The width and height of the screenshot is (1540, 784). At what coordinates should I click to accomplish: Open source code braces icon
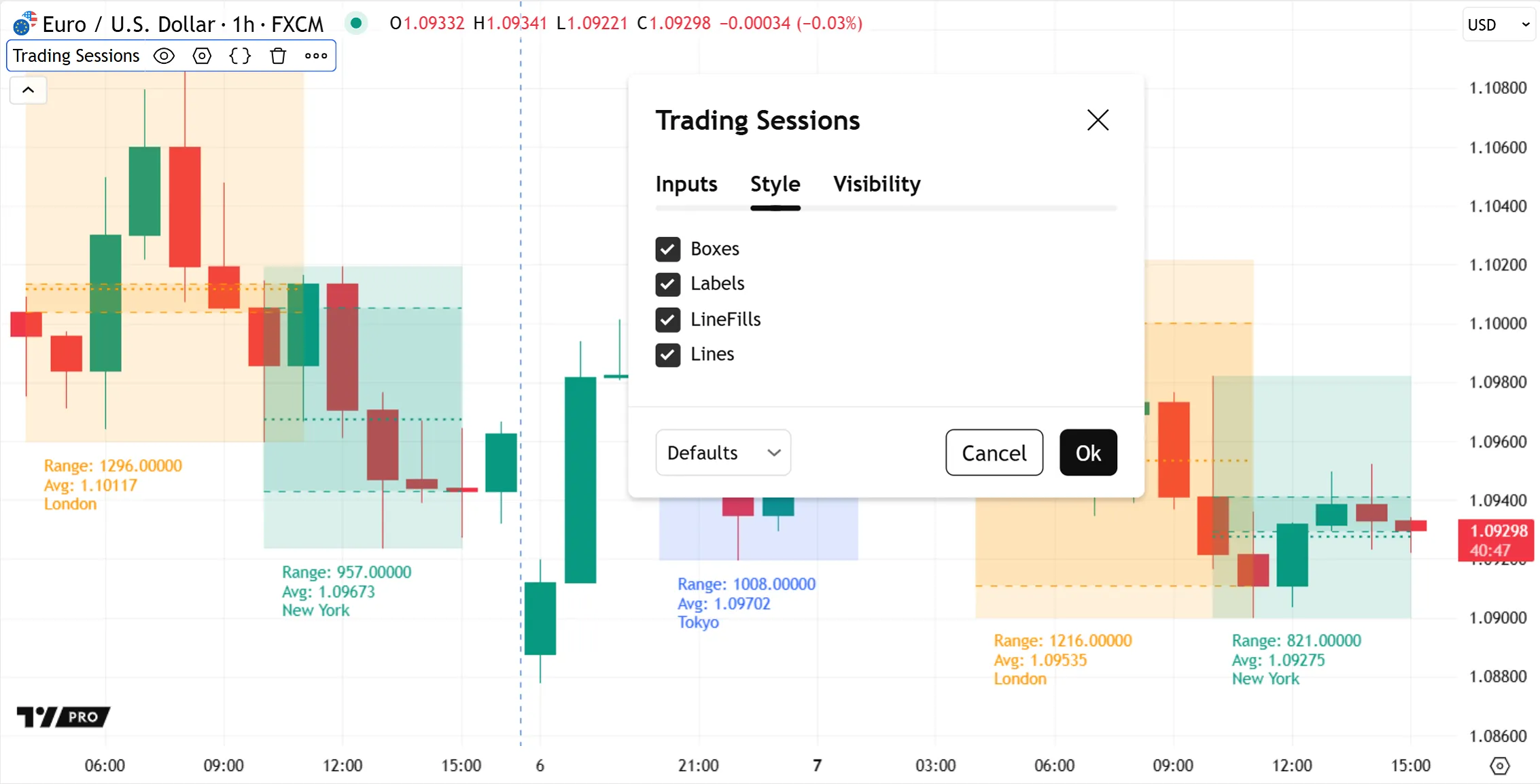click(x=240, y=56)
